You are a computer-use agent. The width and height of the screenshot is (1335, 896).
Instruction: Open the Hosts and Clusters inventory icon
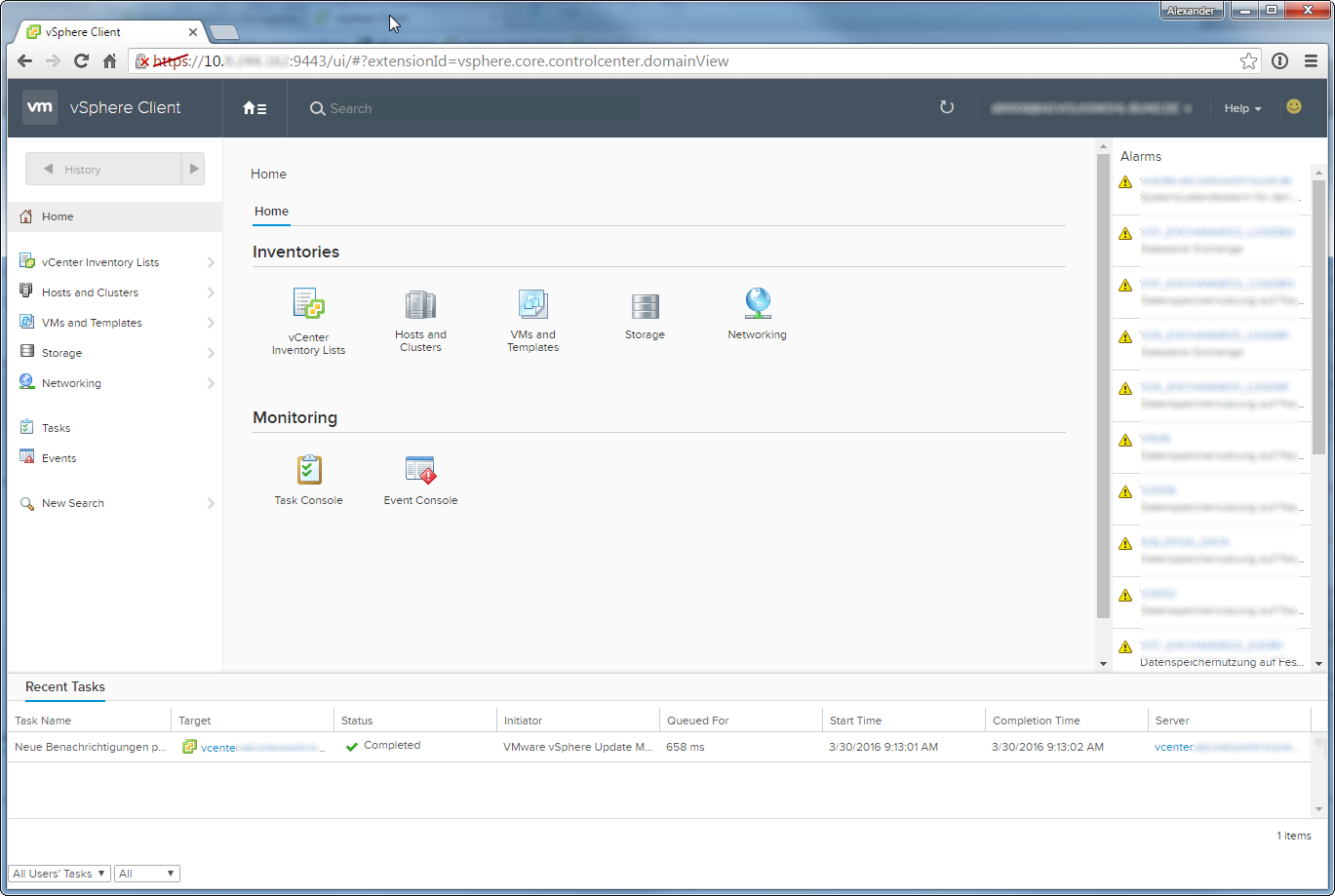point(420,305)
